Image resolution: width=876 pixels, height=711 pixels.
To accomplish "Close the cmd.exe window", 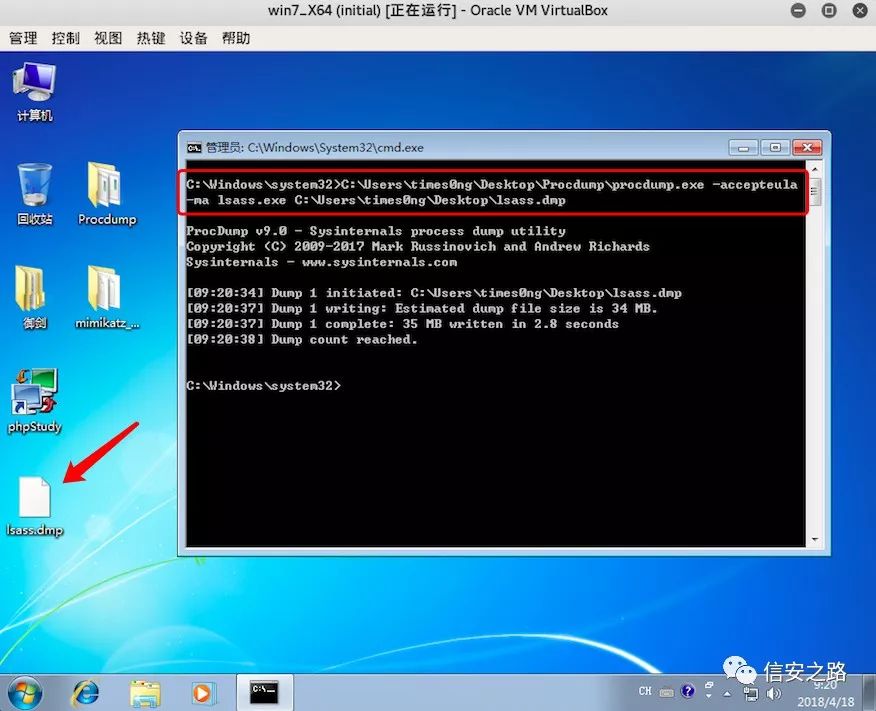I will [807, 147].
